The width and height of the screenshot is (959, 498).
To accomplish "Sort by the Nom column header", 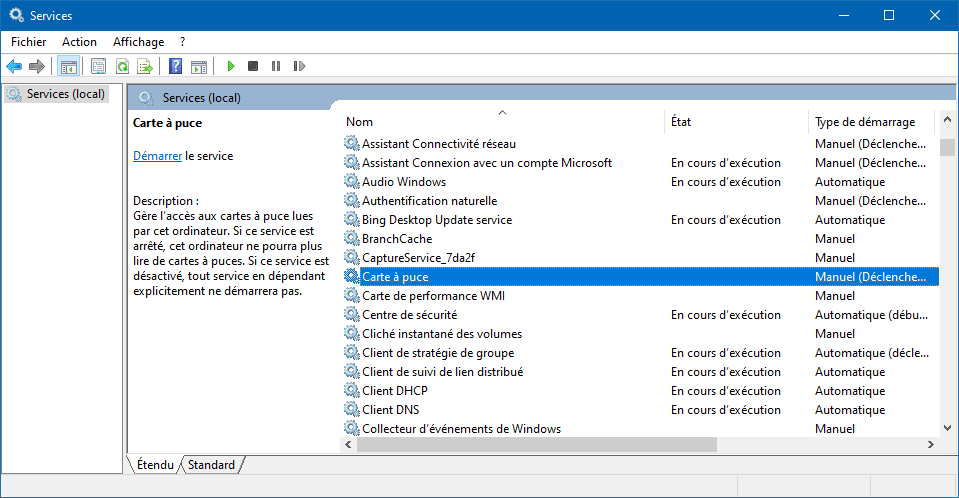I will click(x=502, y=121).
